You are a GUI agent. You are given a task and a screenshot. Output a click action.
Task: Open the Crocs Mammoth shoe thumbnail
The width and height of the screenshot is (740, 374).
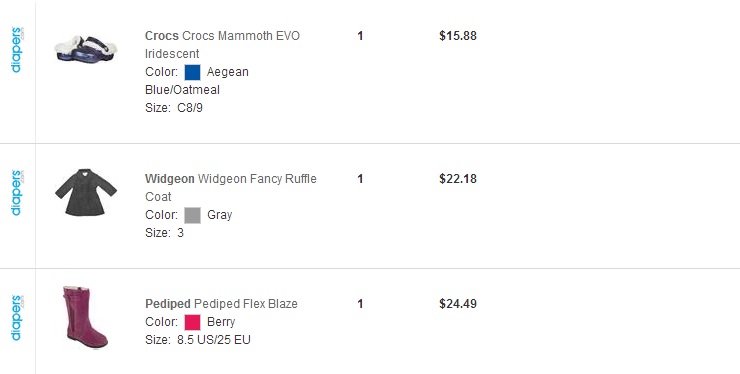(86, 49)
